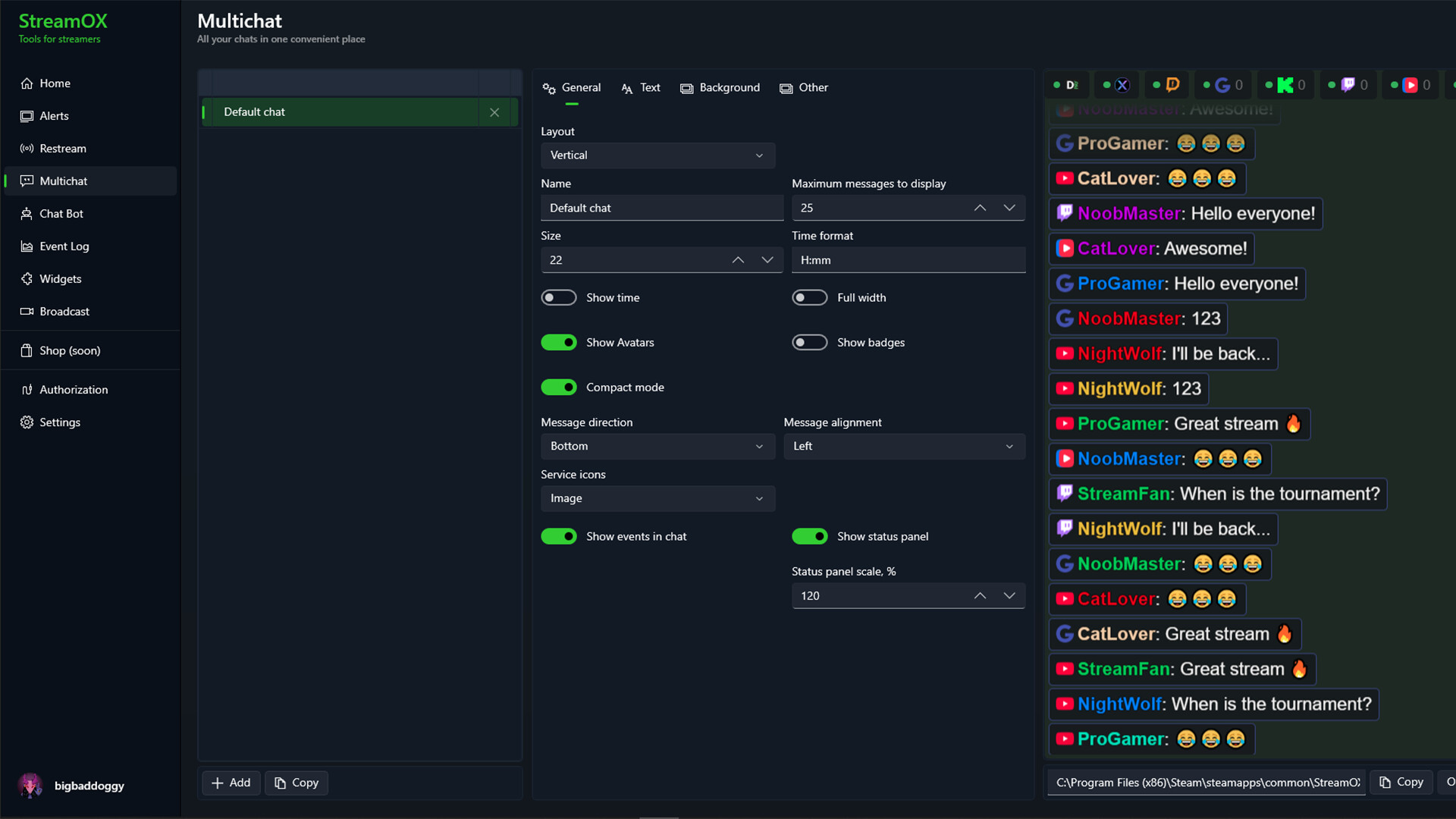The width and height of the screenshot is (1456, 819).
Task: Disable the Show Avatars toggle
Action: [x=559, y=343]
